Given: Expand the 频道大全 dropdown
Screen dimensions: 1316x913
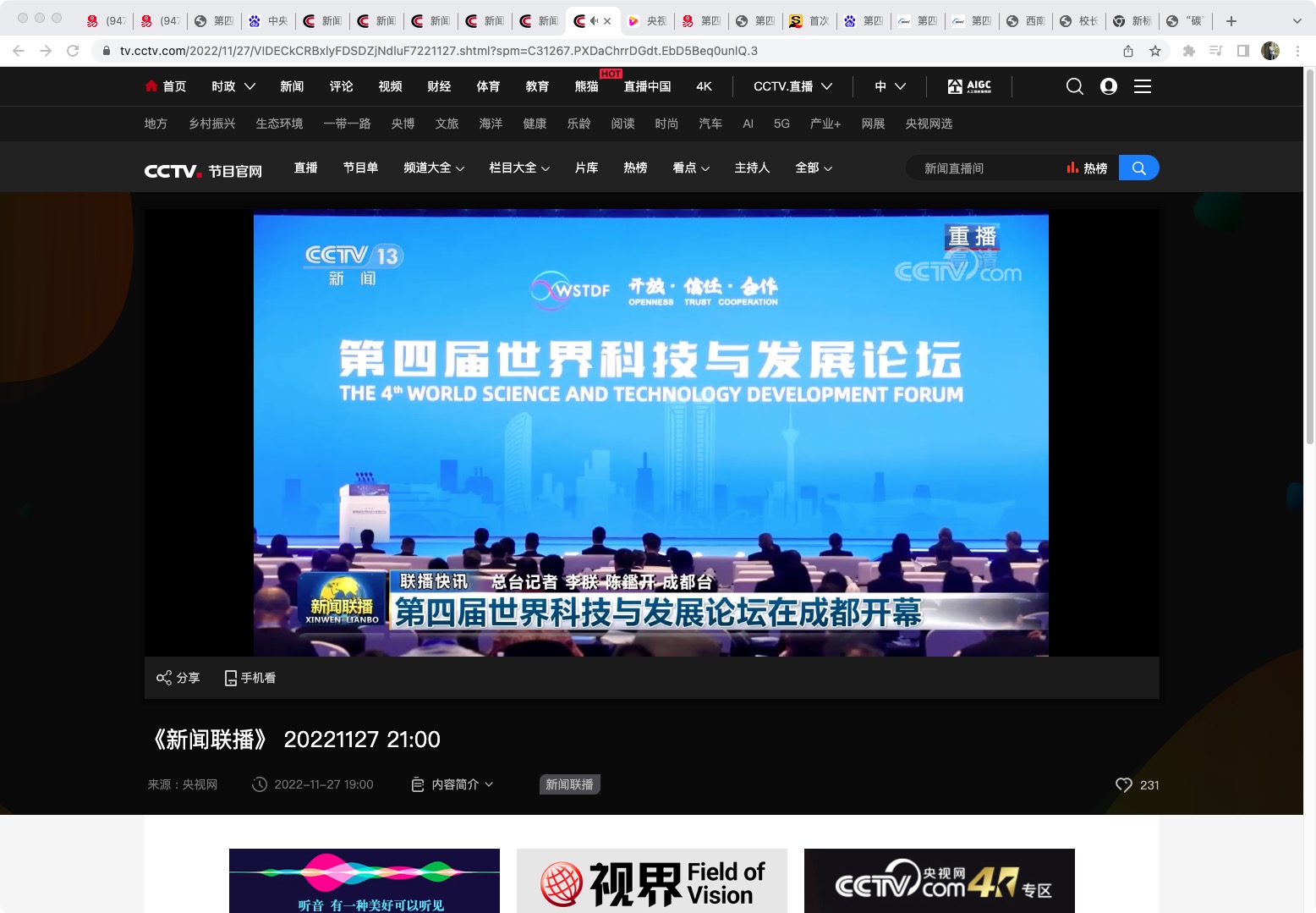Looking at the screenshot, I should pos(434,168).
